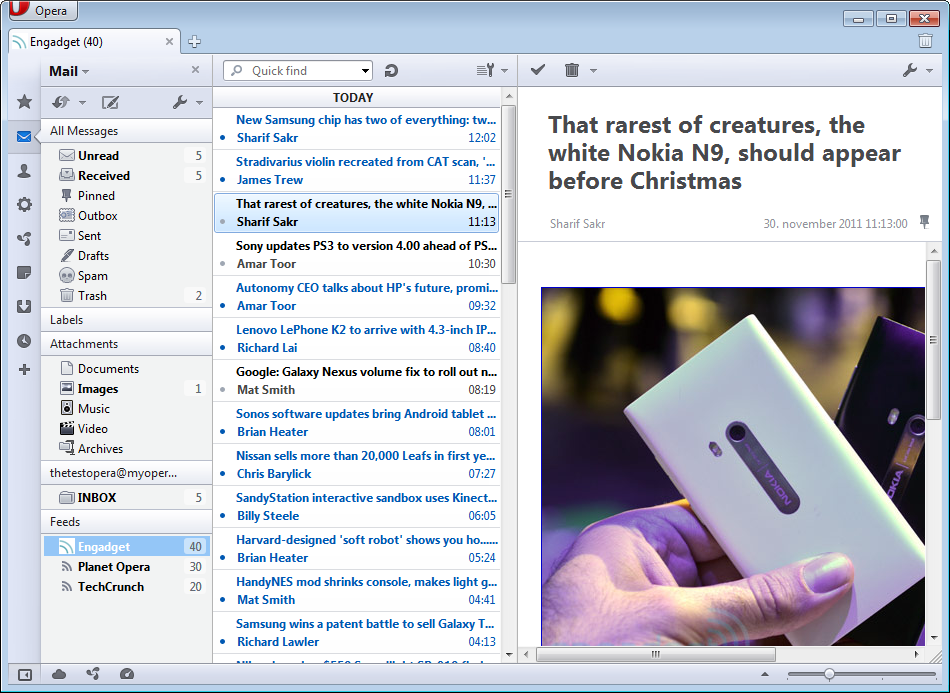Viewport: 950px width, 693px height.
Task: Click the Check/Send mail icon
Action: (x=61, y=102)
